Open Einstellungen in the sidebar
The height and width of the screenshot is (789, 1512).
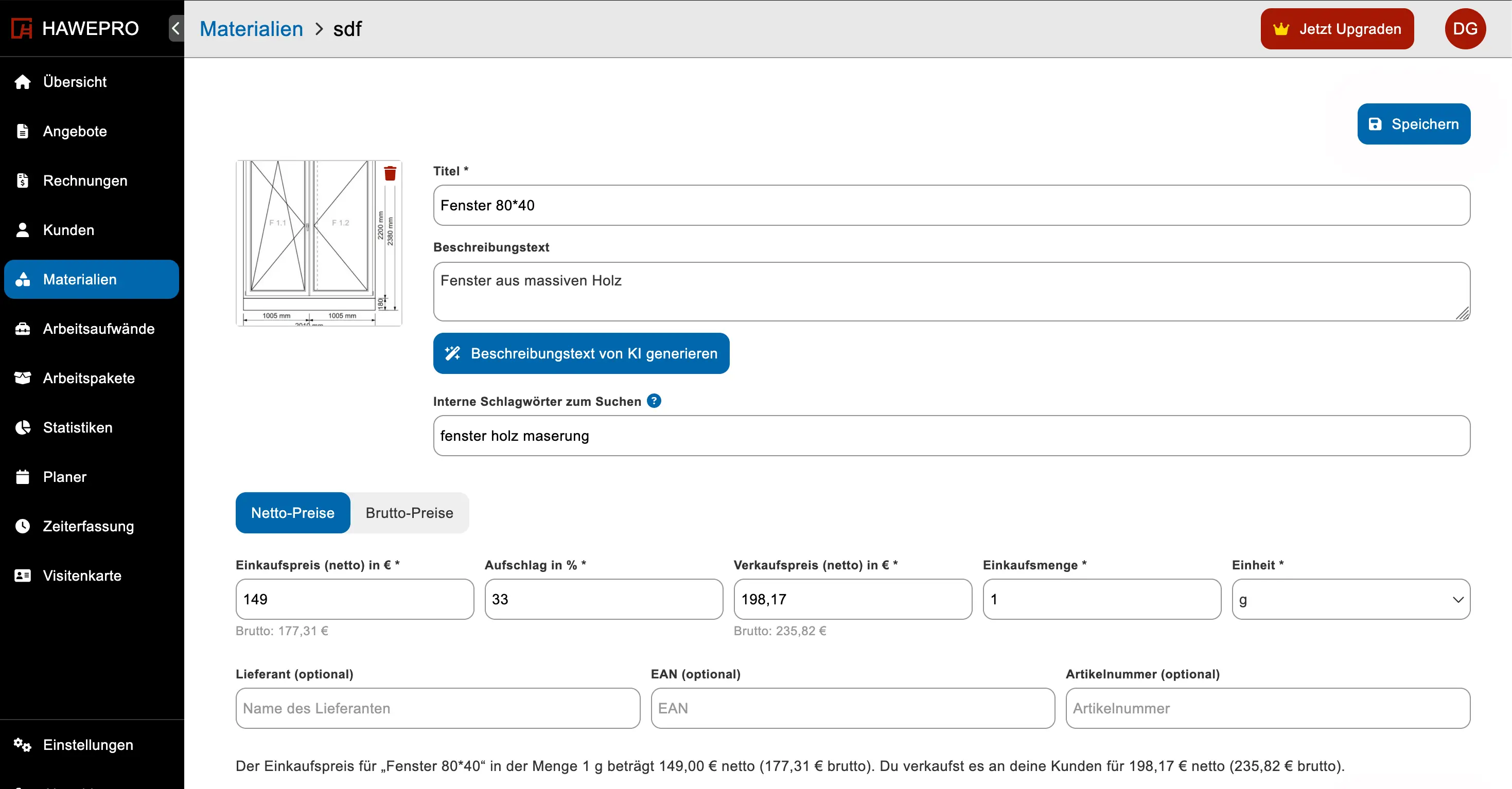point(92,744)
